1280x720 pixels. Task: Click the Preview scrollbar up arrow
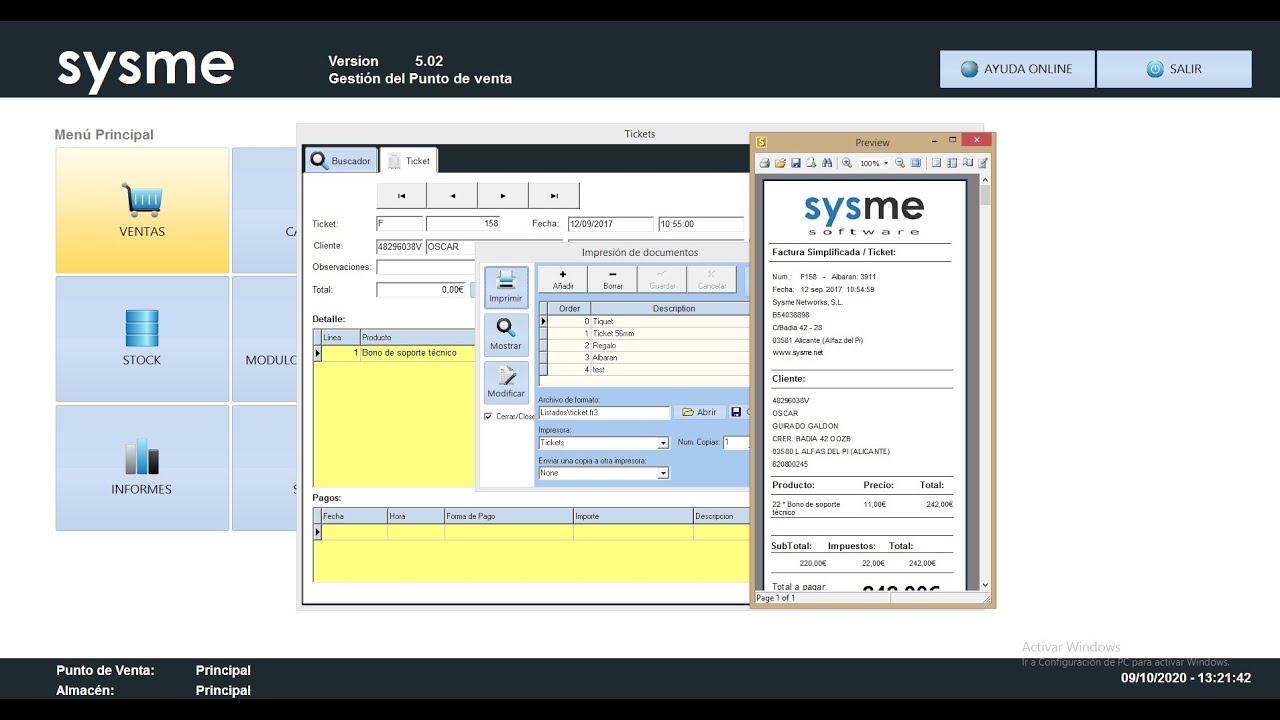(x=985, y=180)
